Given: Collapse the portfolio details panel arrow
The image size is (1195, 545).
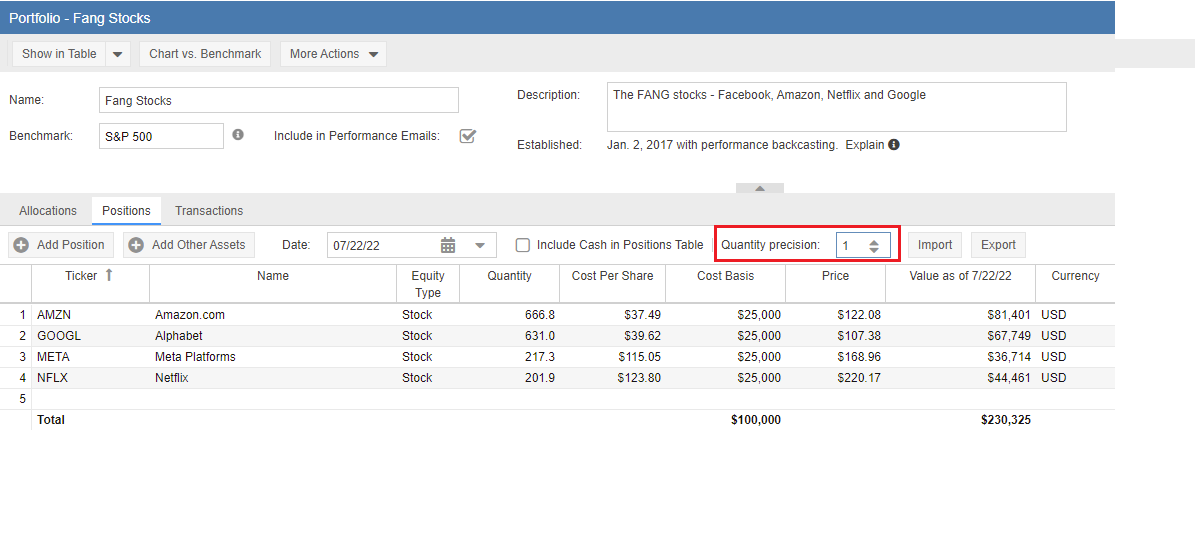Looking at the screenshot, I should (x=760, y=188).
